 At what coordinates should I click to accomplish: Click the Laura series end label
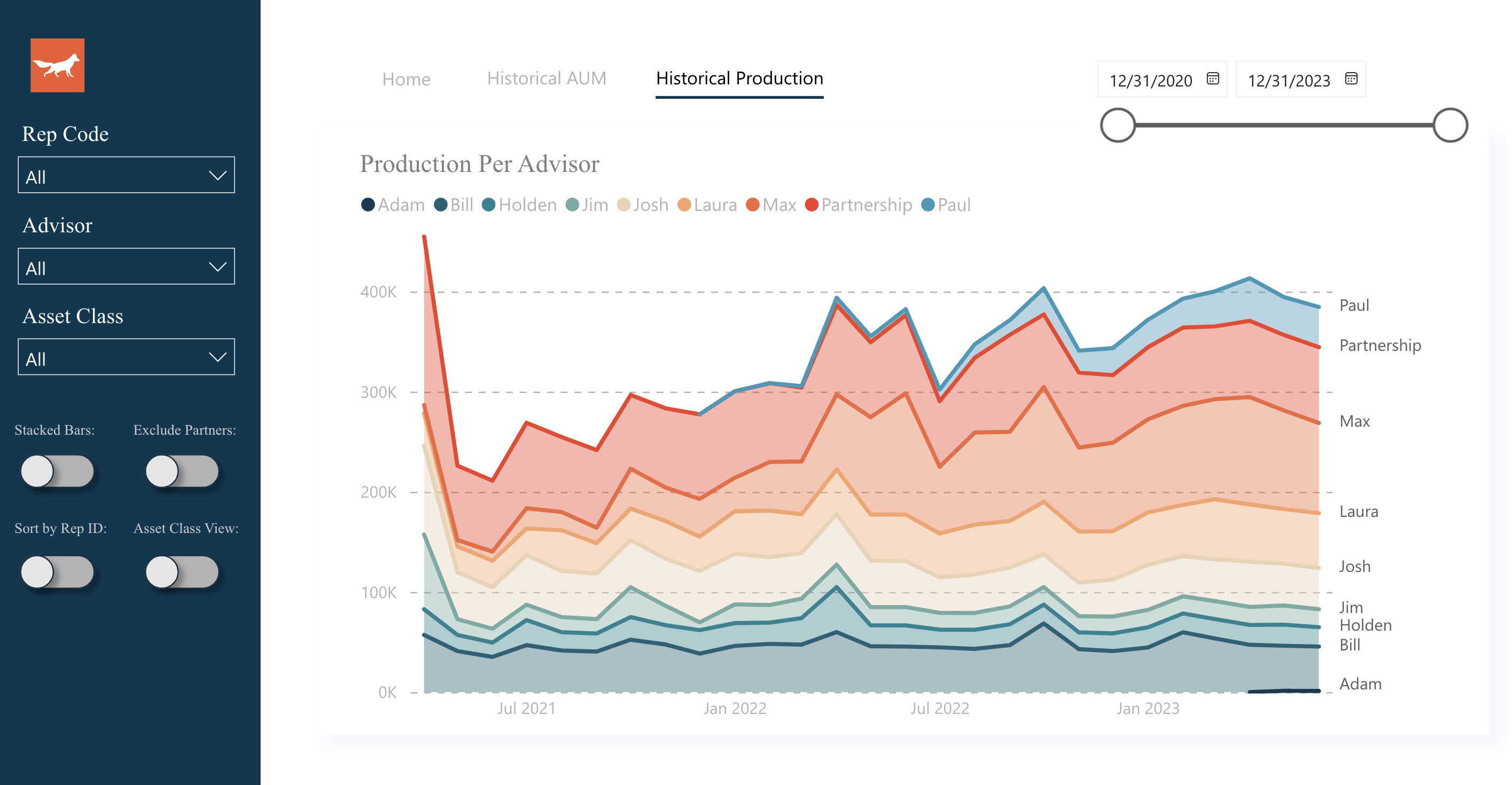[1358, 512]
